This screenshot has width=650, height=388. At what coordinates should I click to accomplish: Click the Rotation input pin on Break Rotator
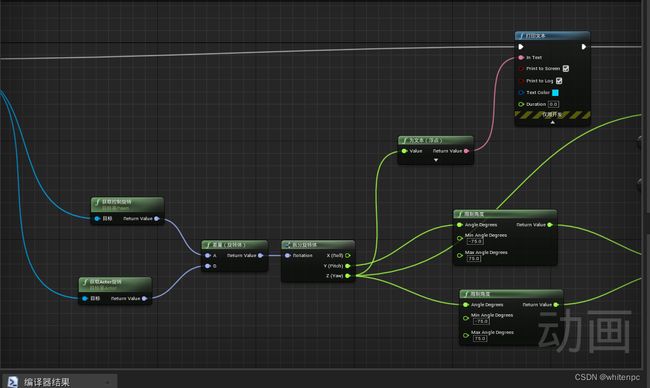click(288, 255)
